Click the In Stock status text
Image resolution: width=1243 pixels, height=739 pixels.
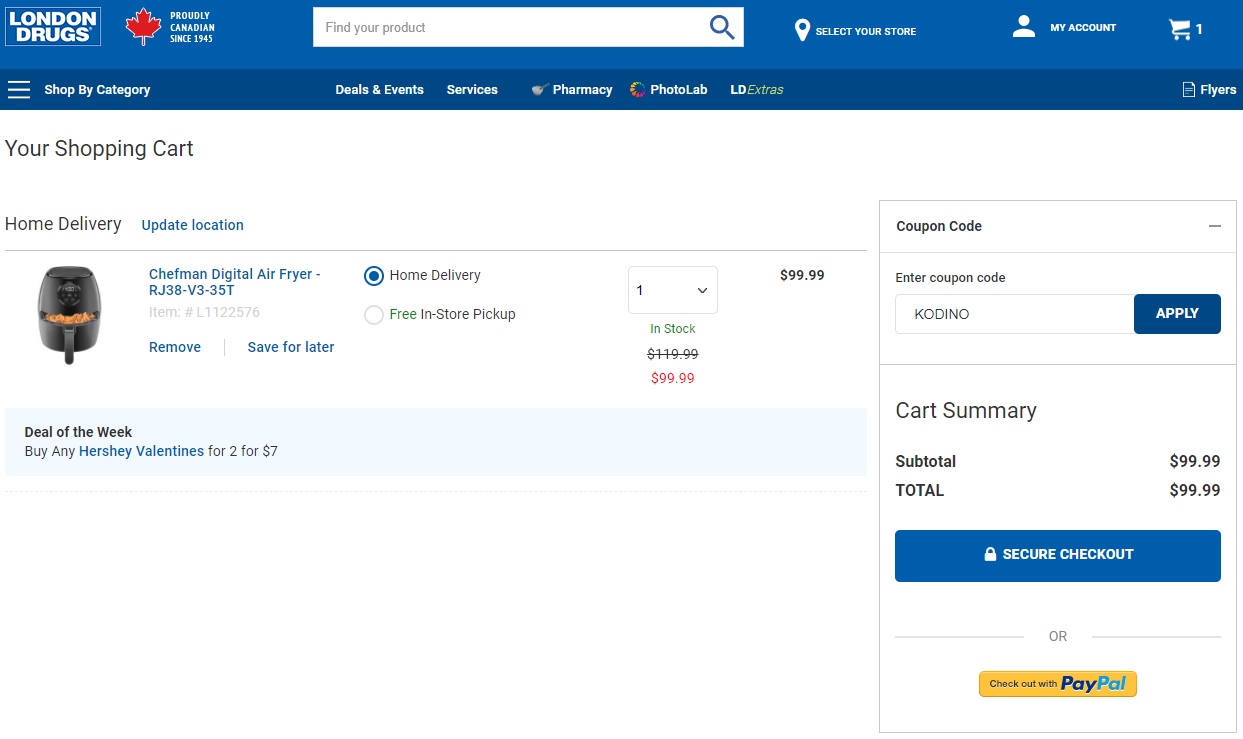[x=673, y=329]
